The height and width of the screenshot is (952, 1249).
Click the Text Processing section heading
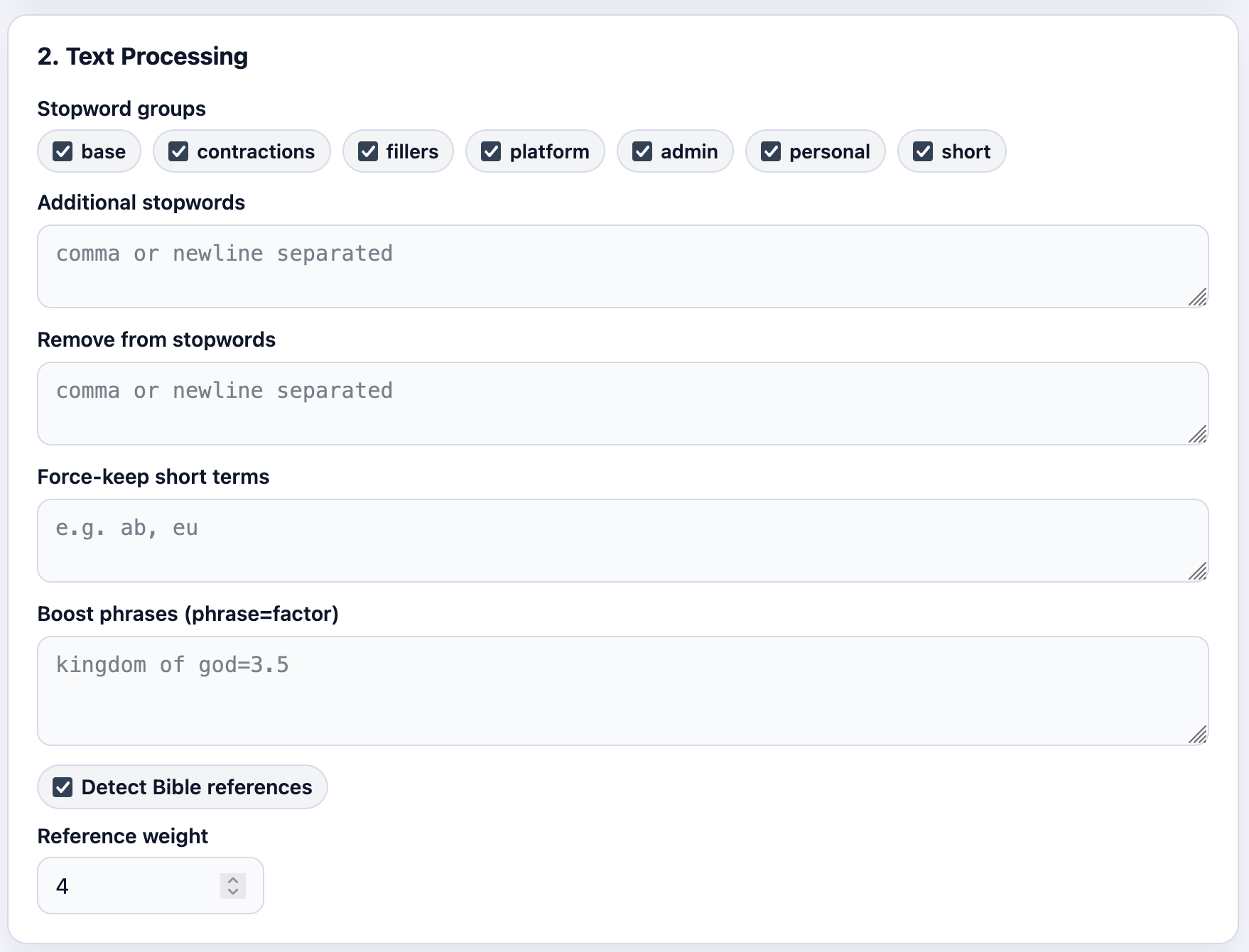click(x=143, y=56)
